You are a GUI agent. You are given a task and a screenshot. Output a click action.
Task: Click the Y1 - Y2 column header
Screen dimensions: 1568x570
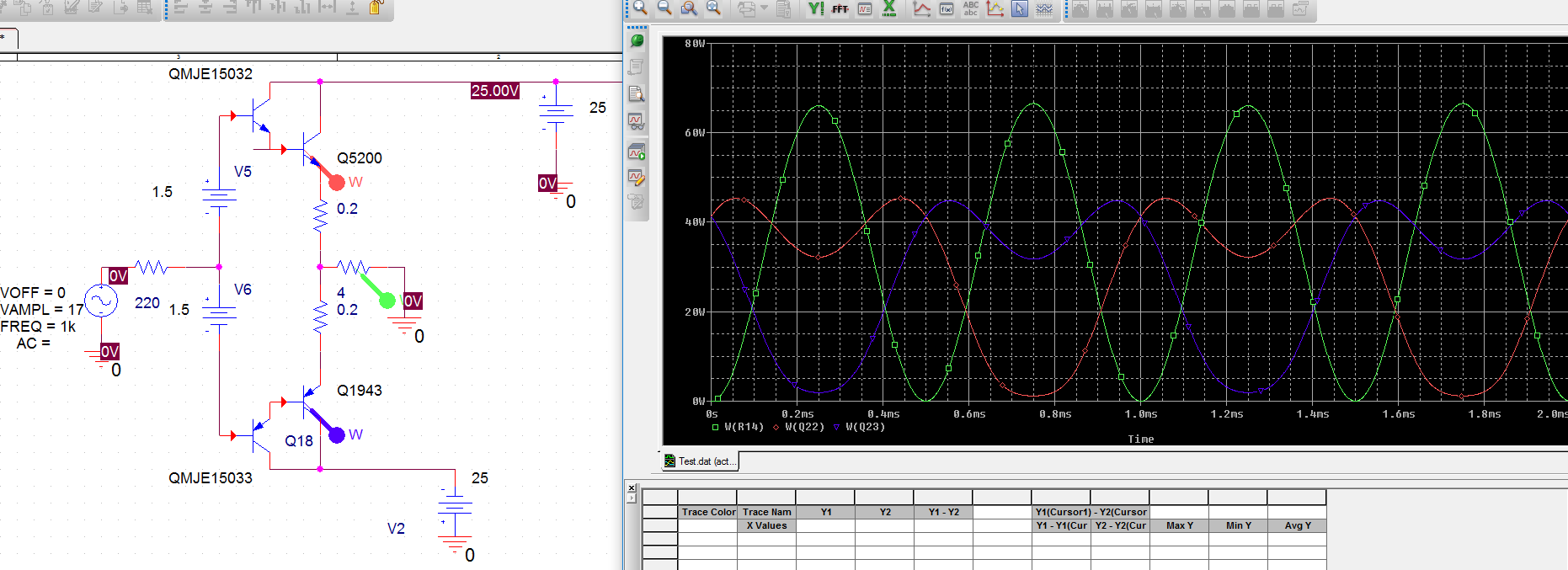click(x=943, y=512)
